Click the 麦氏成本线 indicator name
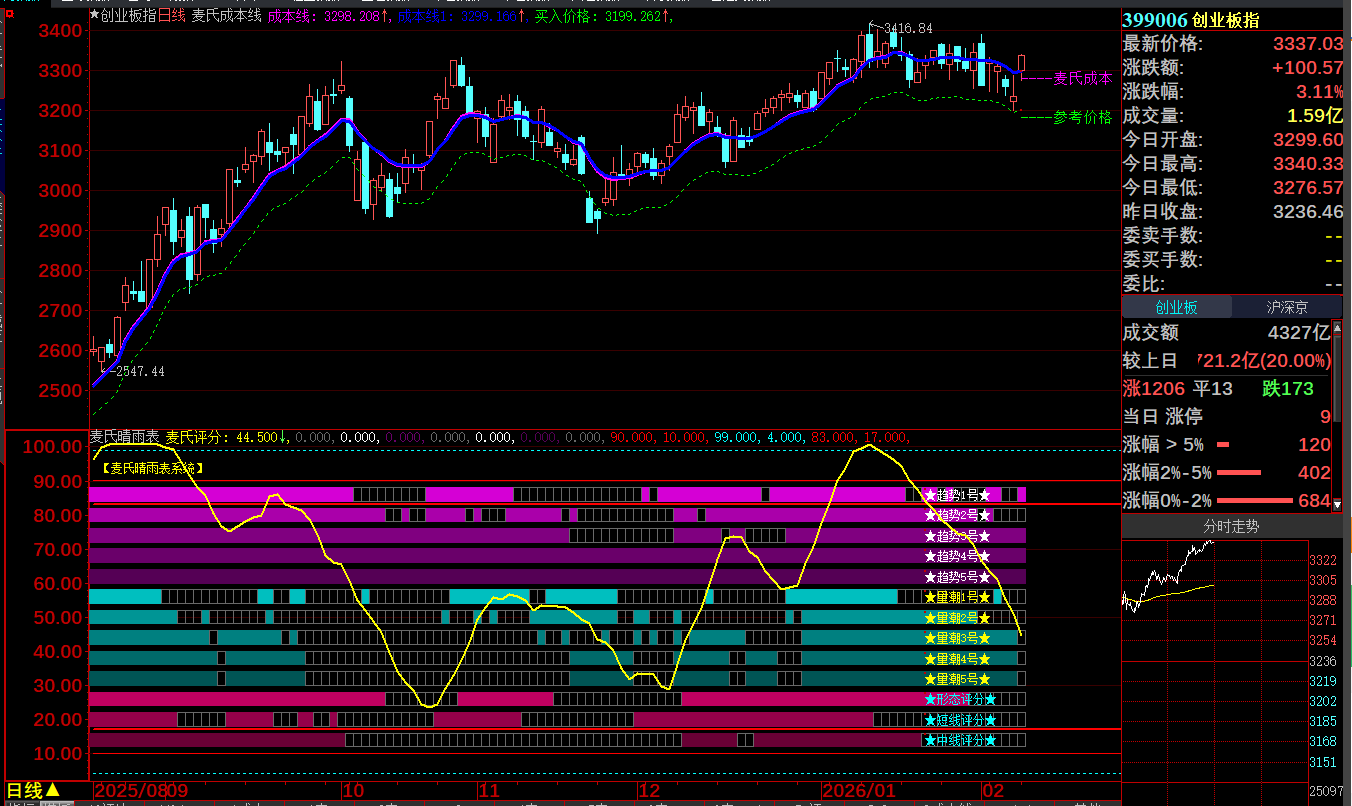Image resolution: width=1352 pixels, height=806 pixels. (x=226, y=16)
